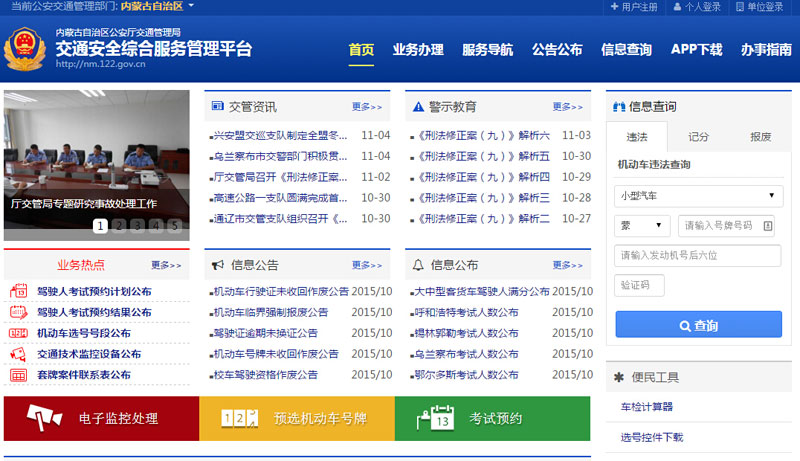This screenshot has height=461, width=800.
Task: Click the magnifier icon on 查询 button
Action: (685, 326)
